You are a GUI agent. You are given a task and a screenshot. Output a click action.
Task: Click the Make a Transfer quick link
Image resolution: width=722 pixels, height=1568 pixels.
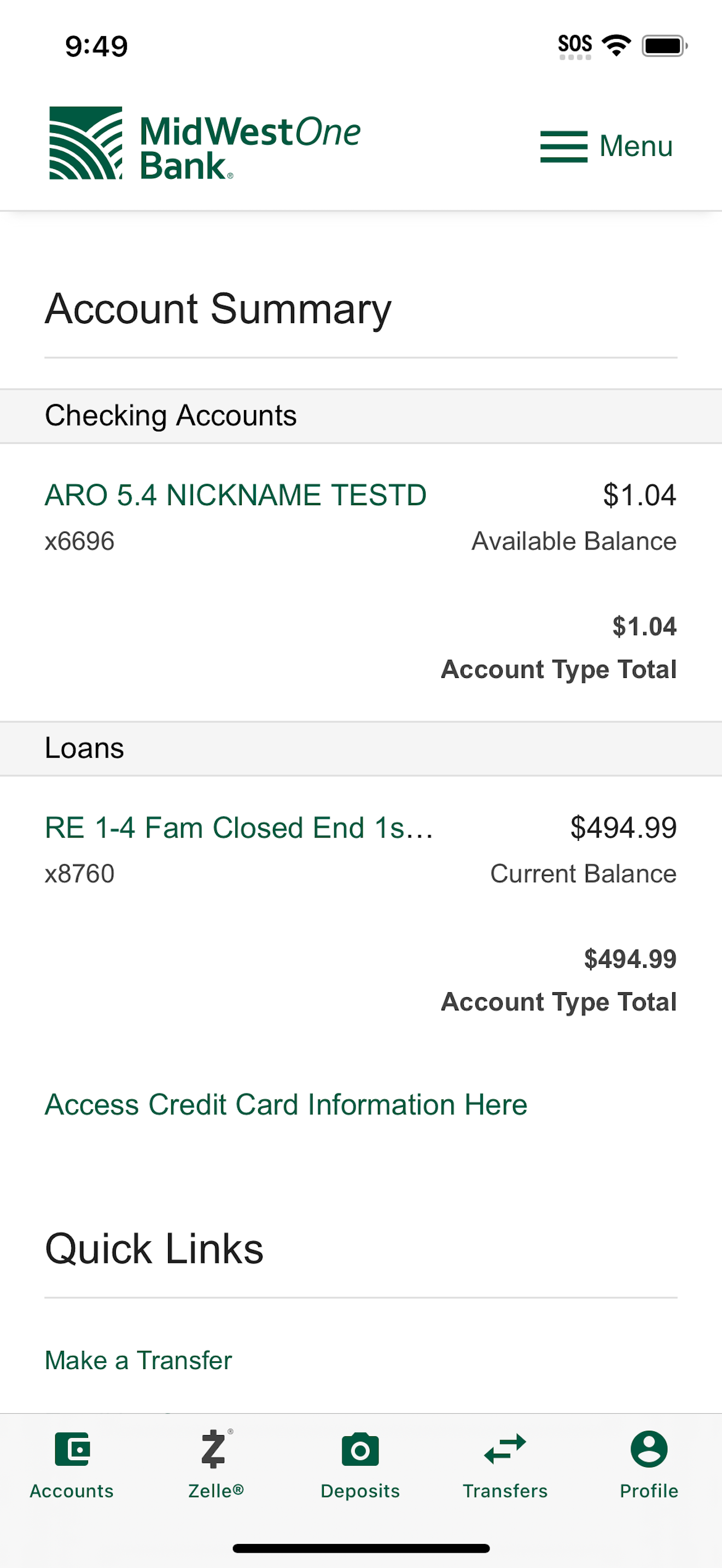(138, 1360)
